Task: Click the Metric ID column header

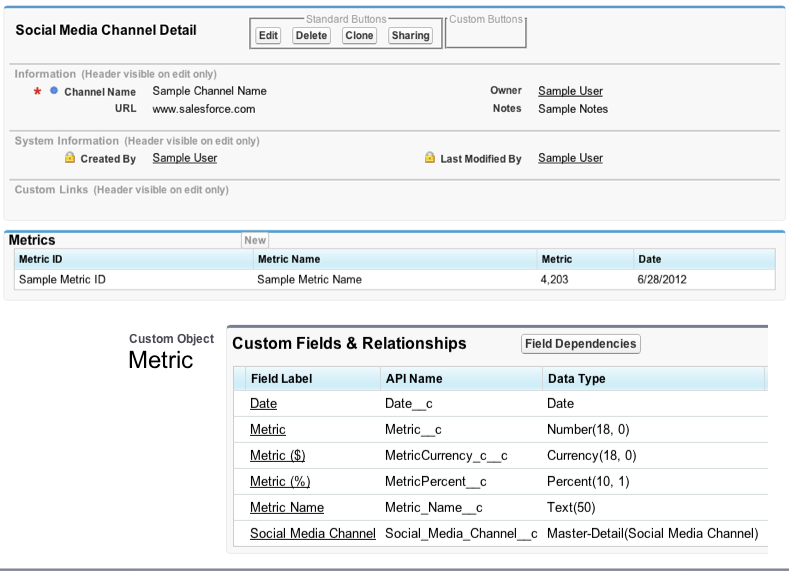Action: point(41,259)
